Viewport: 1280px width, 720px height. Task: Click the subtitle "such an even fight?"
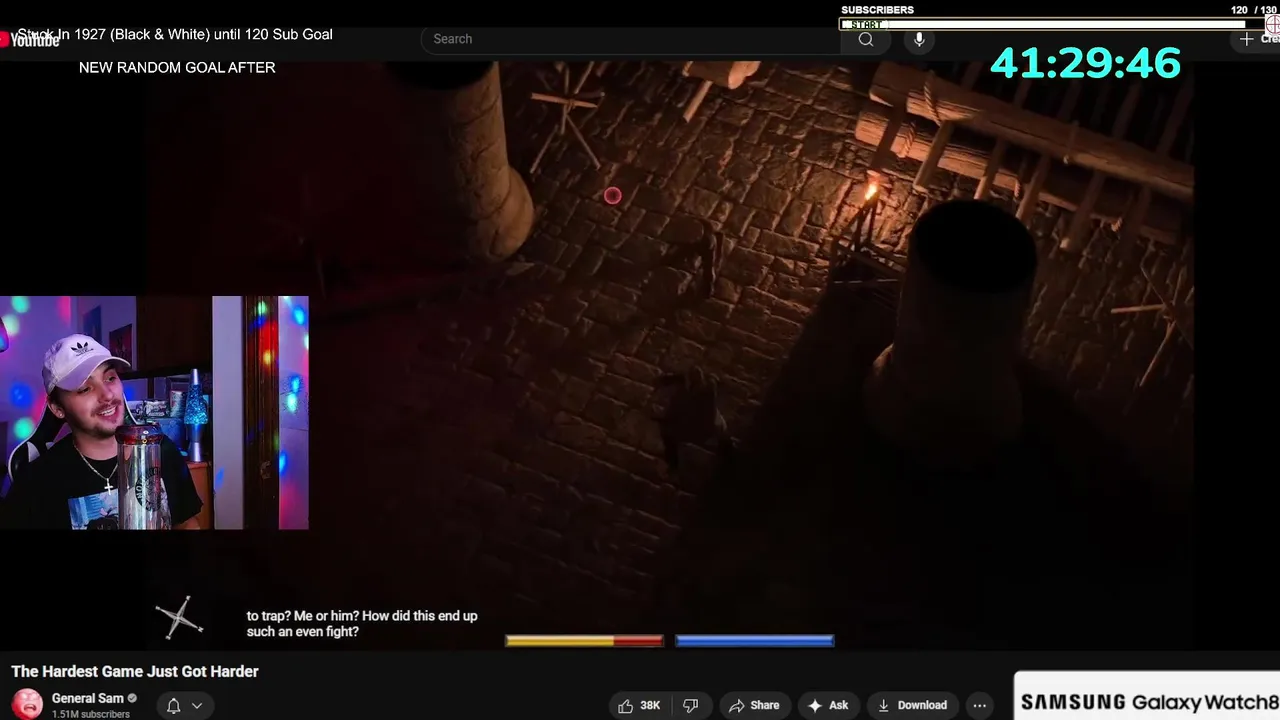(x=302, y=632)
